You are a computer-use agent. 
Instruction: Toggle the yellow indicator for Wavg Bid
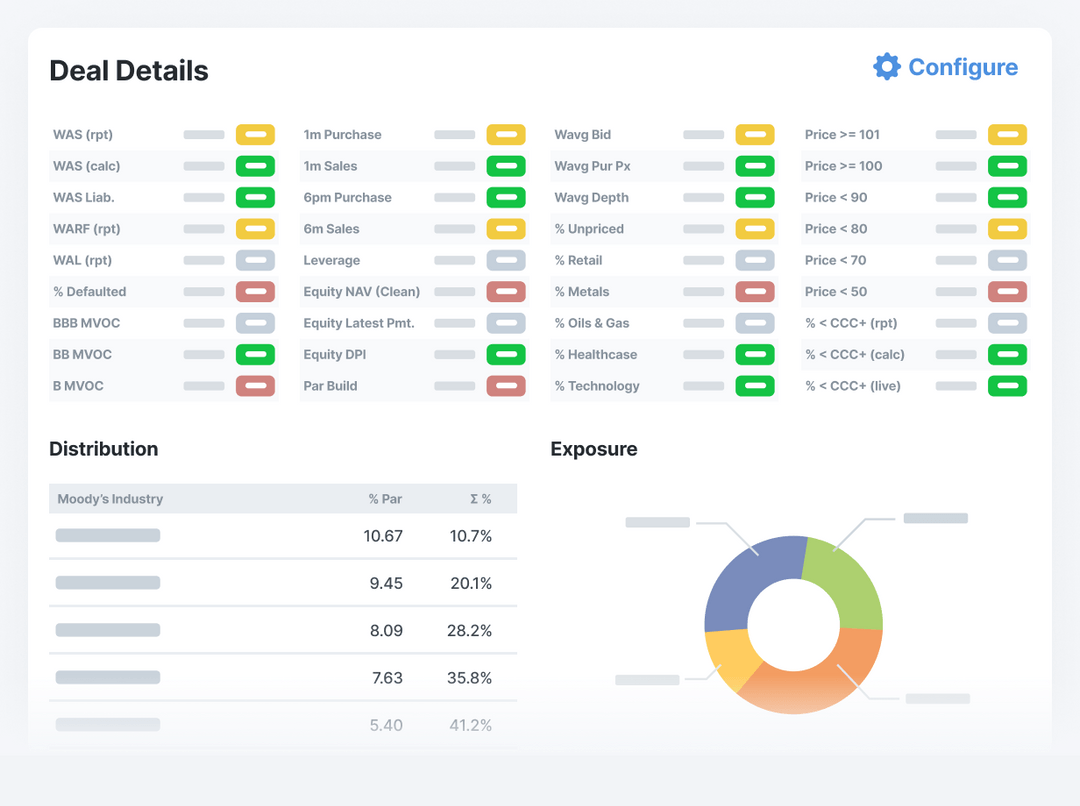point(756,134)
